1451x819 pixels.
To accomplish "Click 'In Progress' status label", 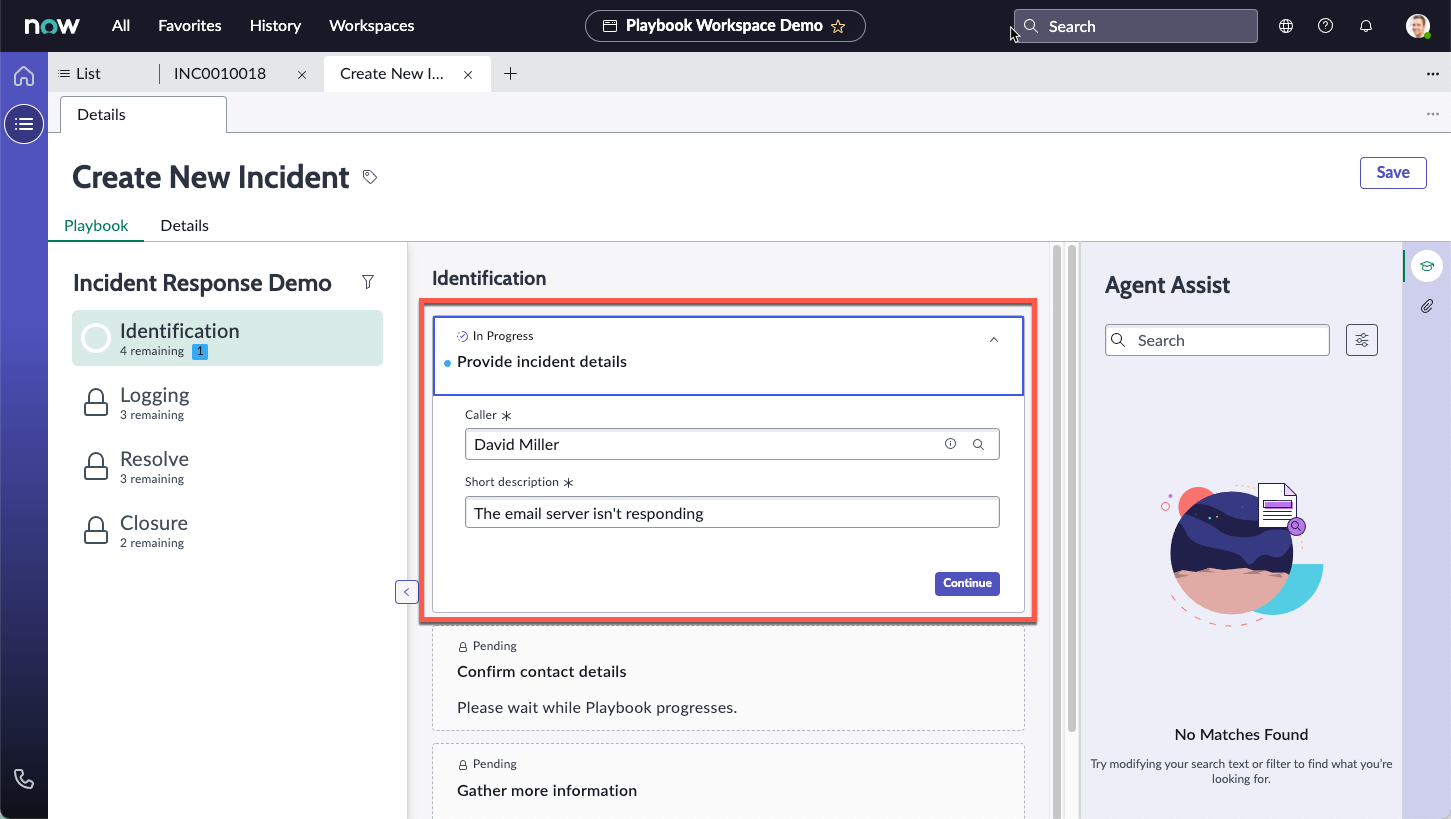I will click(x=503, y=336).
